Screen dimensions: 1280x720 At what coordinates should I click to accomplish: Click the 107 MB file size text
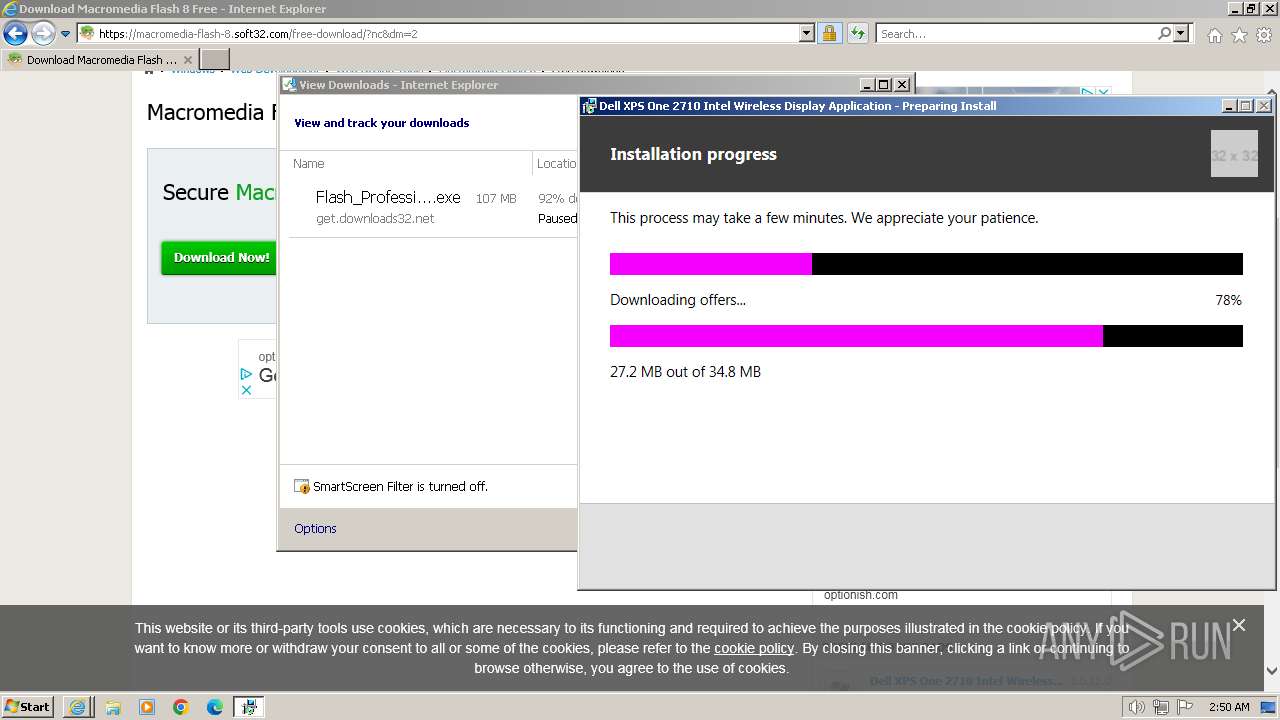[496, 199]
